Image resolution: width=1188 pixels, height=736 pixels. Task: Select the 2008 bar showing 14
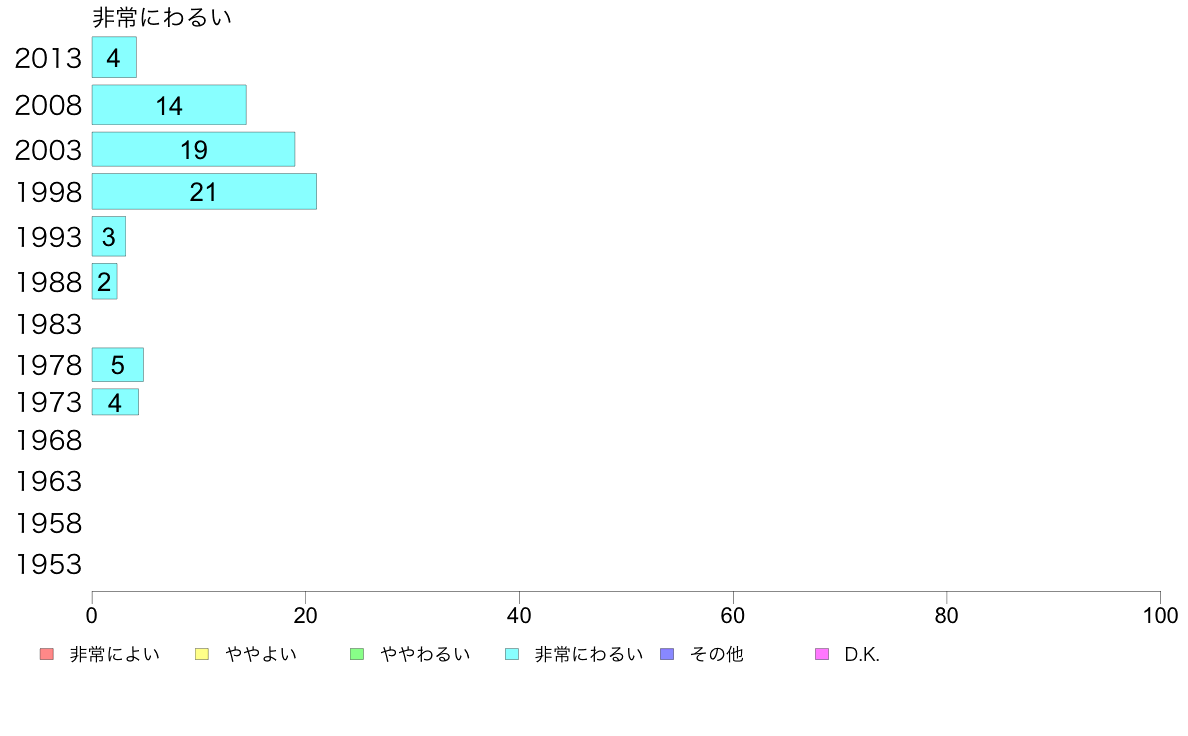point(169,105)
